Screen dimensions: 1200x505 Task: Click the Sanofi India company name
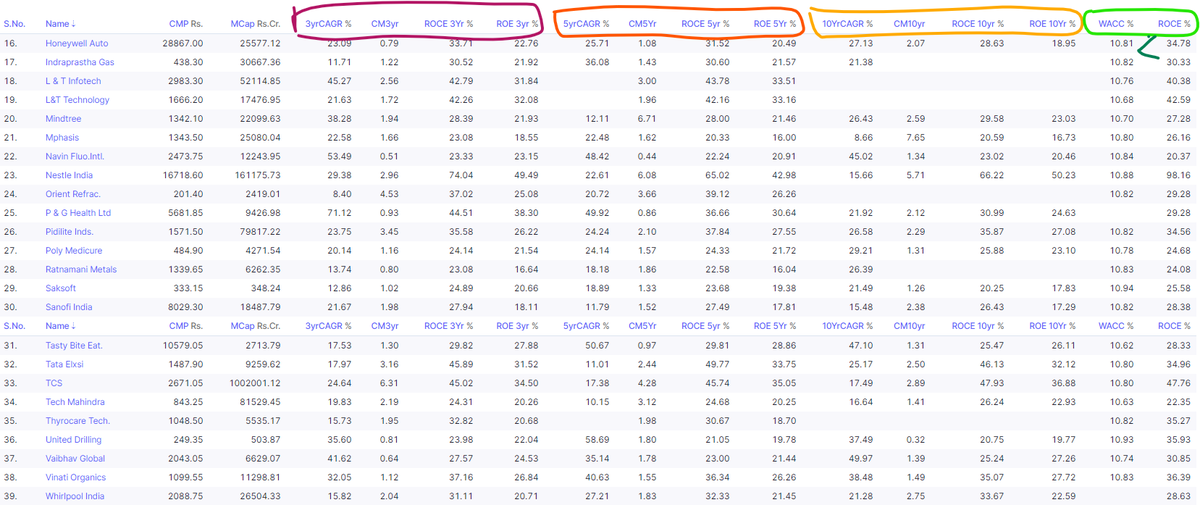(x=70, y=308)
